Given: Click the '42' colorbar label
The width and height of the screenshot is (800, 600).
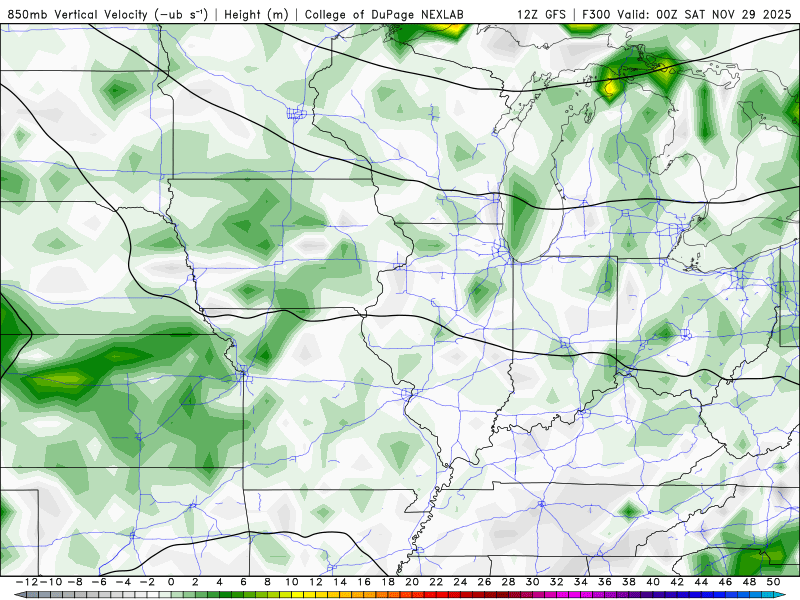Looking at the screenshot, I should [x=678, y=582].
